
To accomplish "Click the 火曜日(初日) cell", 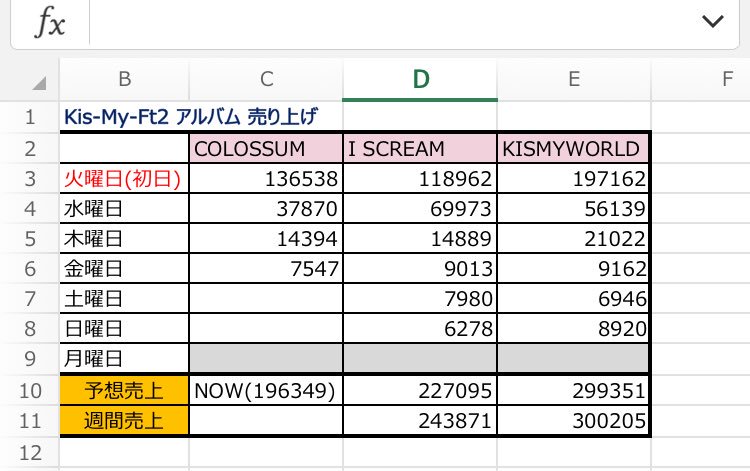I will 124,179.
